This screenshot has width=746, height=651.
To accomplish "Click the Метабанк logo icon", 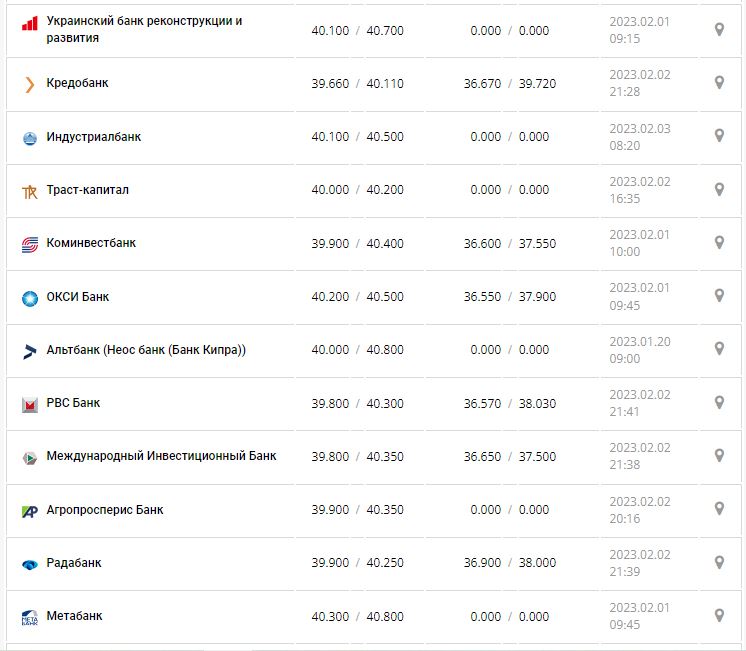I will 29,617.
